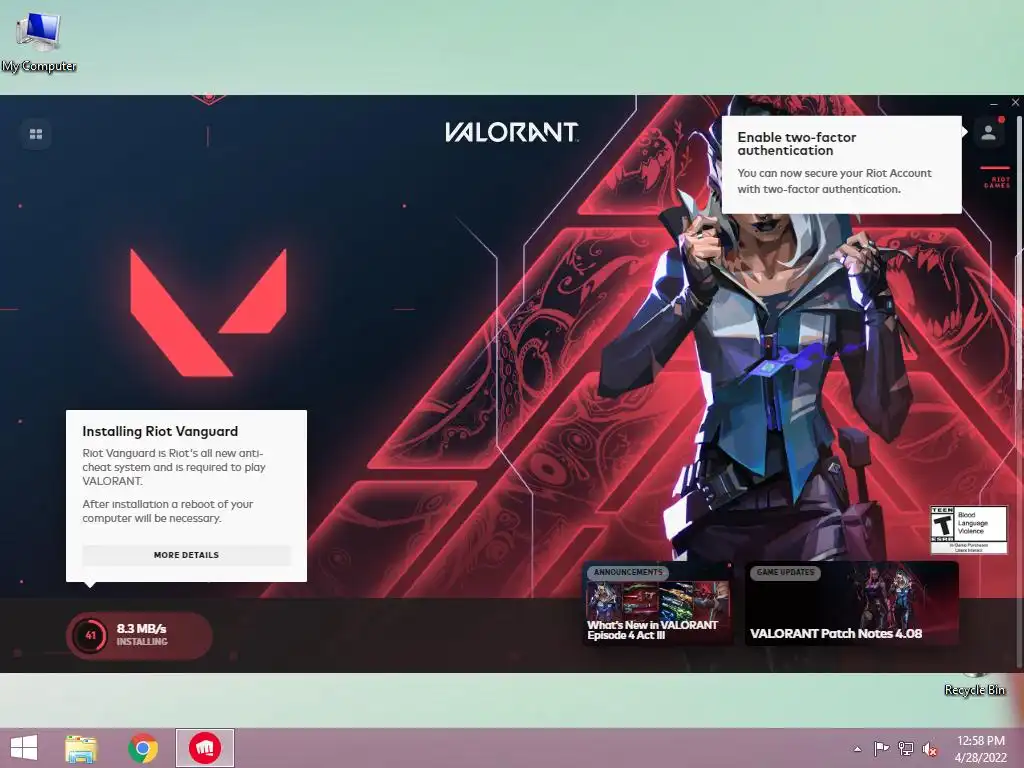
Task: Click the ESRB Teen rating badge
Action: click(968, 530)
